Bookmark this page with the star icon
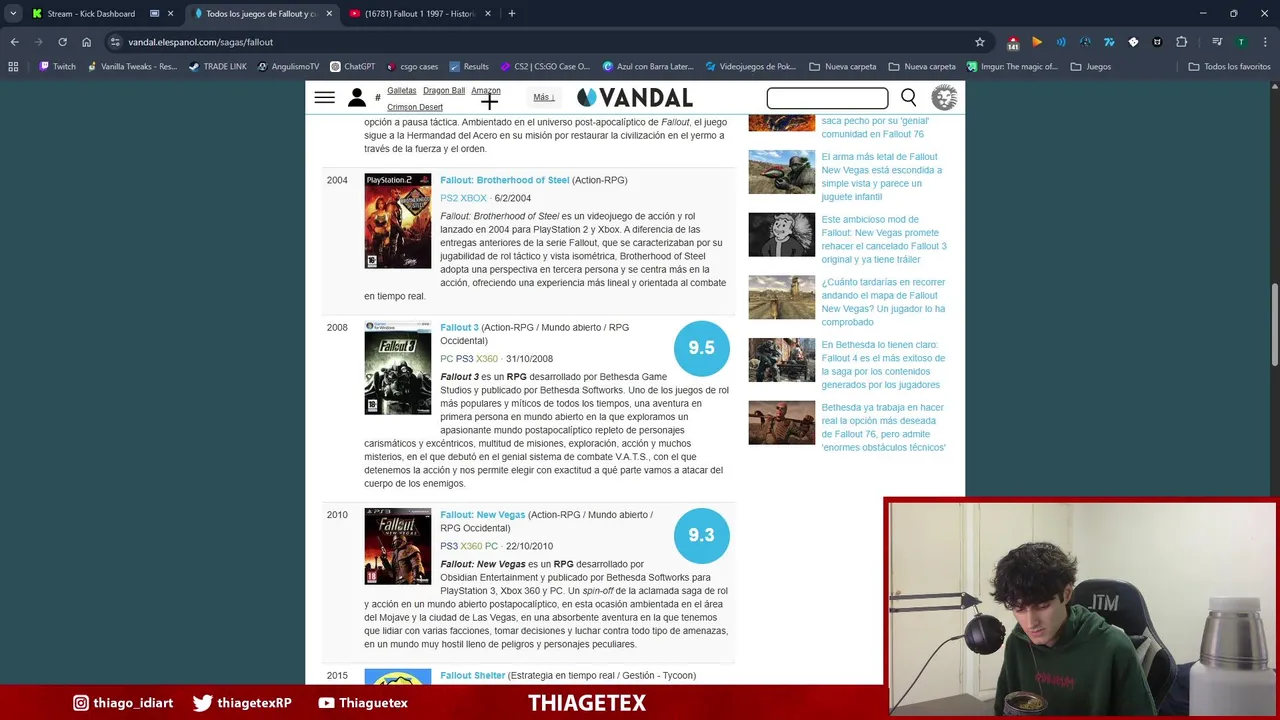Image resolution: width=1280 pixels, height=720 pixels. 980,42
